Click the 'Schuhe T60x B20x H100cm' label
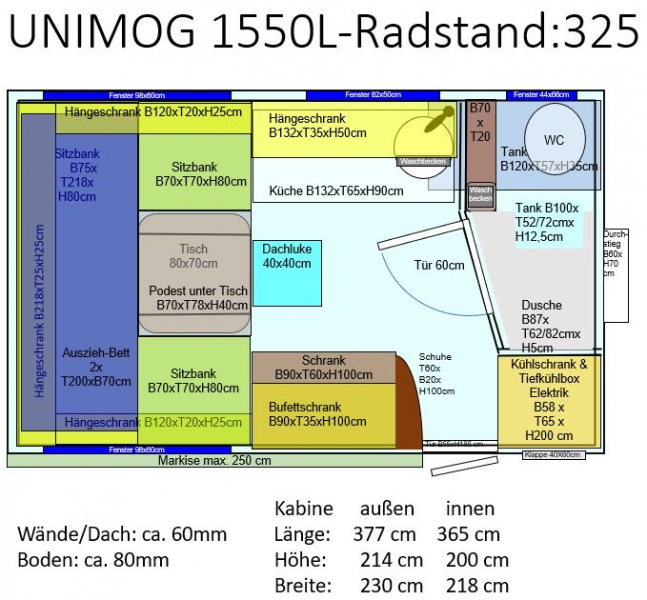The height and width of the screenshot is (600, 647). pyautogui.click(x=437, y=374)
